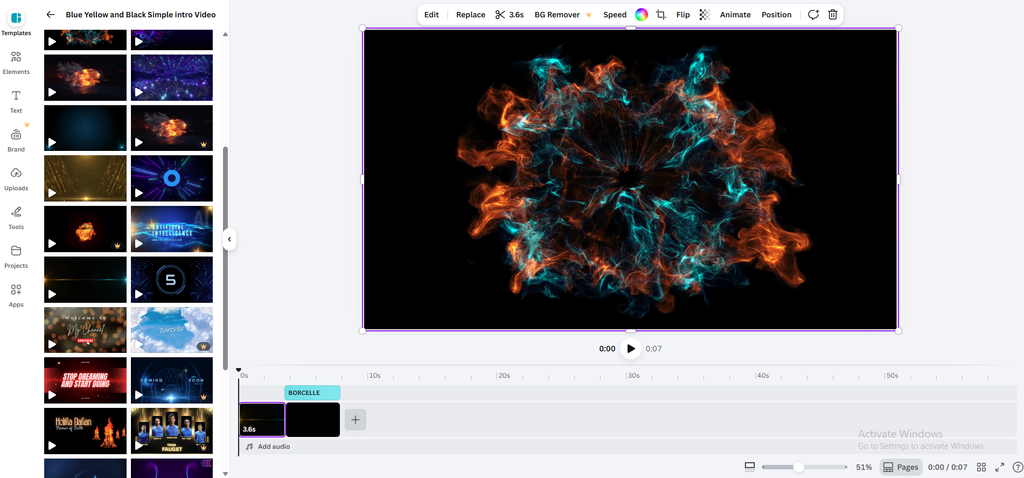This screenshot has width=1024, height=478.
Task: Click the Flip toolbar option
Action: pyautogui.click(x=682, y=14)
